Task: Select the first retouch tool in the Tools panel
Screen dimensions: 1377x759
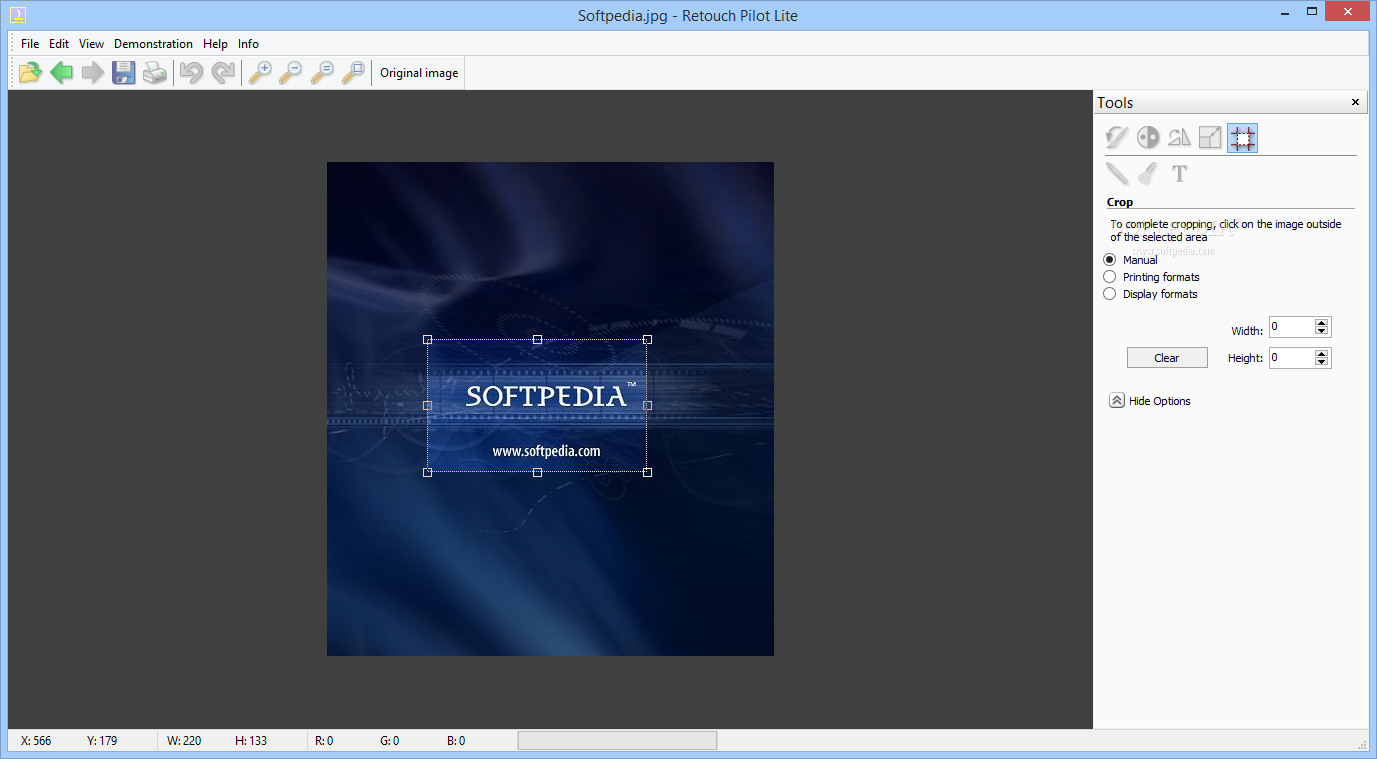Action: click(x=1117, y=138)
